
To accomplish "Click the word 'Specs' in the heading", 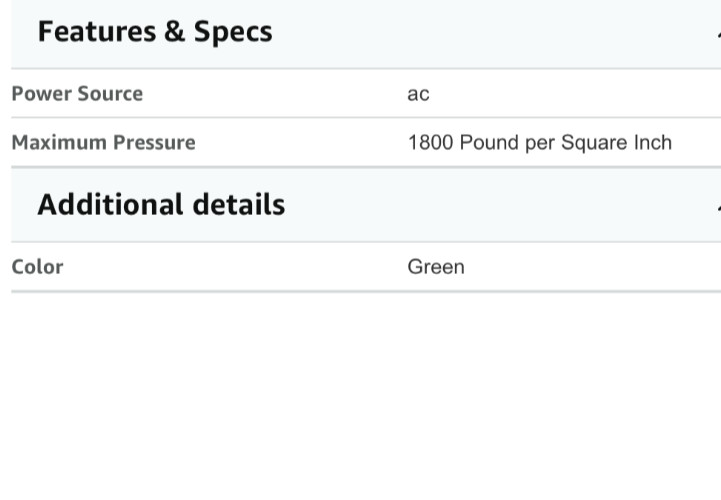I will pyautogui.click(x=233, y=33).
